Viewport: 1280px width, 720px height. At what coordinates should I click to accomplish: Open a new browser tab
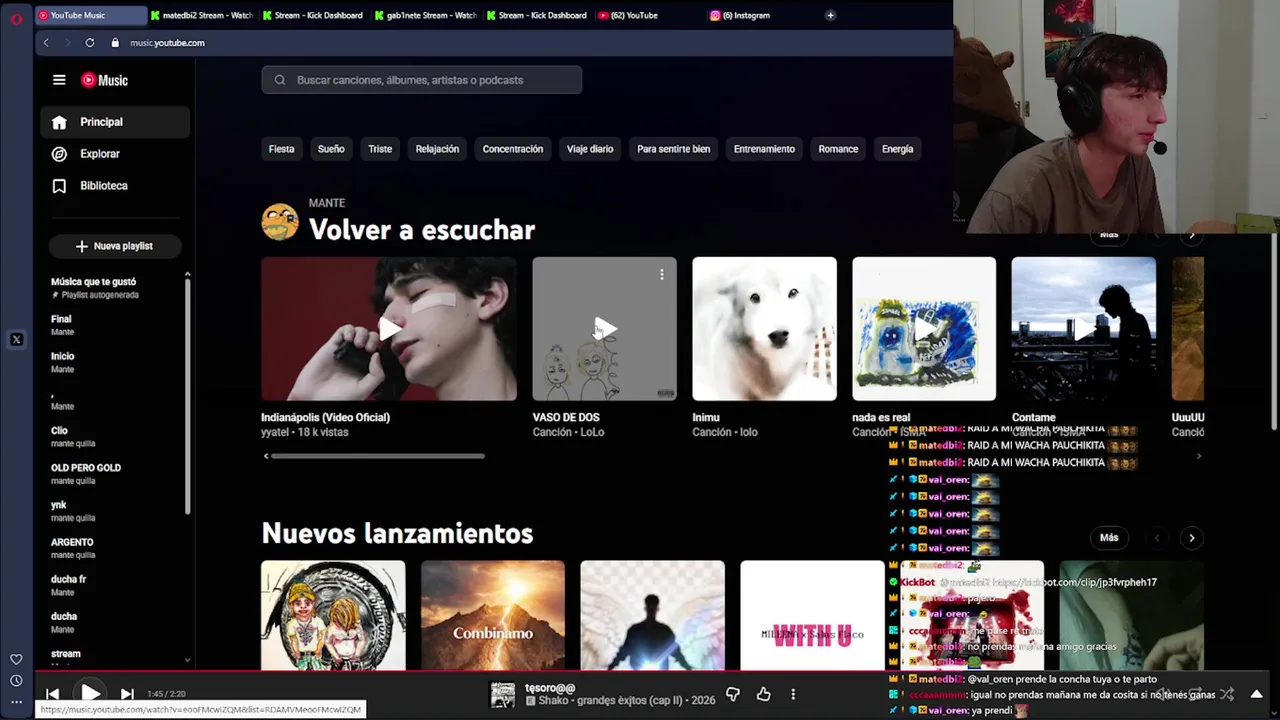(x=830, y=15)
